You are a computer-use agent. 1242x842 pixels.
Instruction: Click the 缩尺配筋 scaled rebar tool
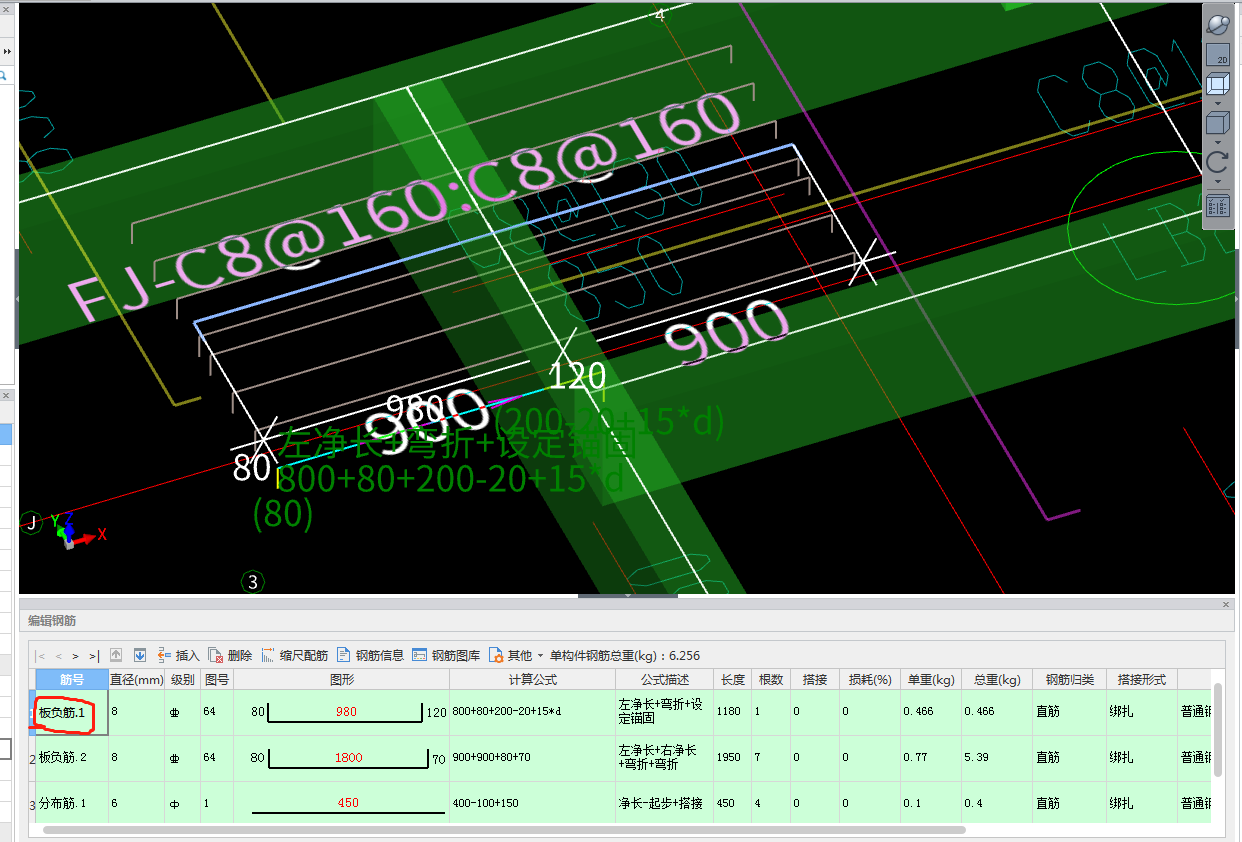295,656
